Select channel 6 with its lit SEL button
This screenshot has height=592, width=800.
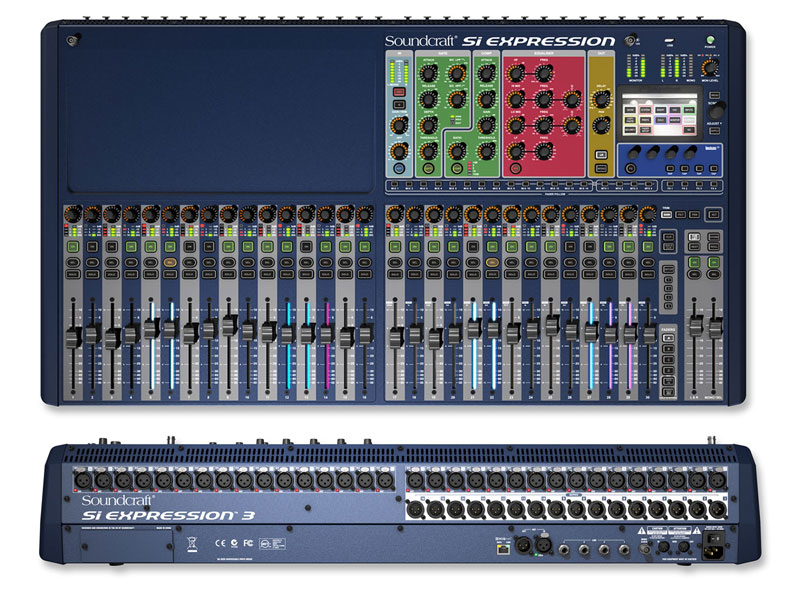point(170,262)
